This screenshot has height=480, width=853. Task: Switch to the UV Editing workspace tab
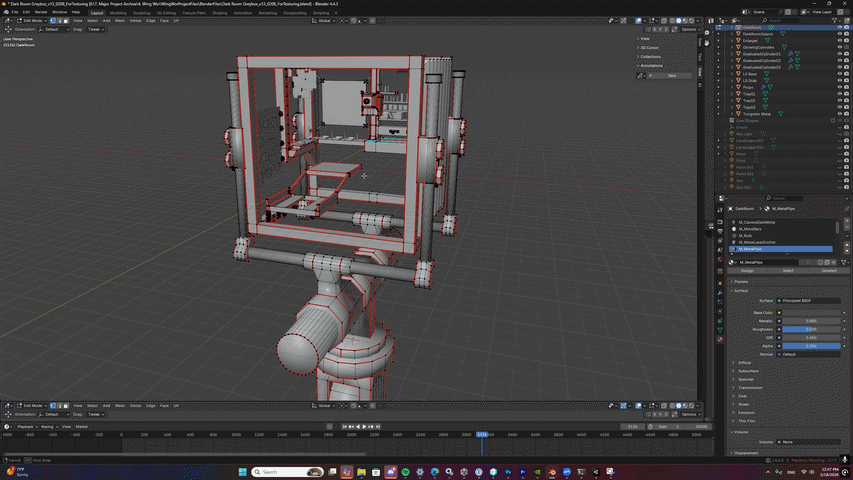click(166, 13)
